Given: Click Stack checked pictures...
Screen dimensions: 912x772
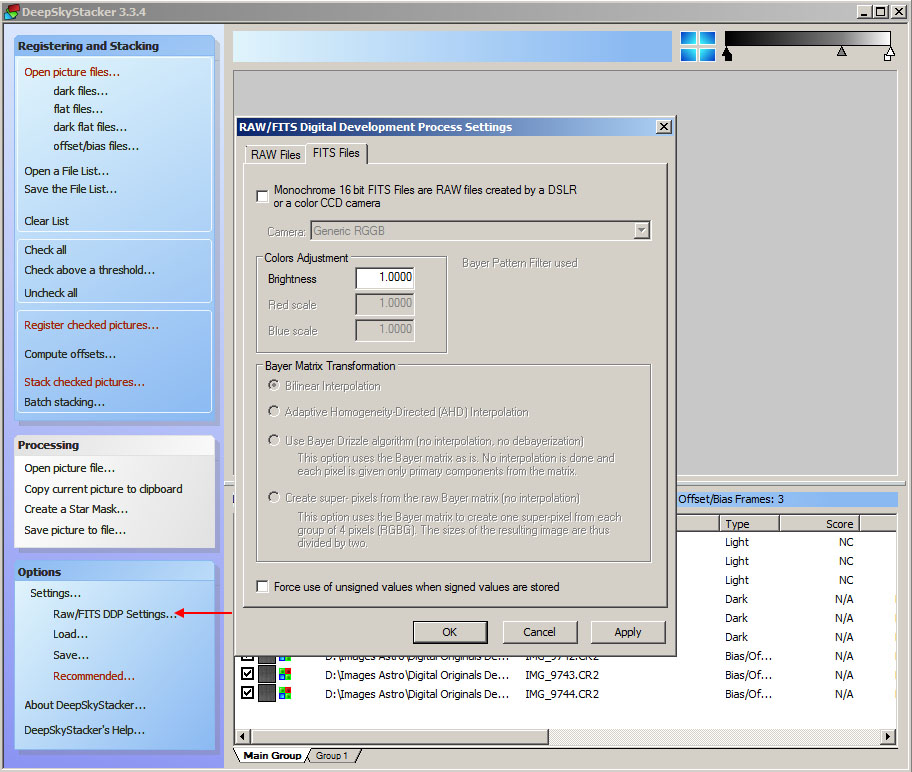Looking at the screenshot, I should click(84, 382).
